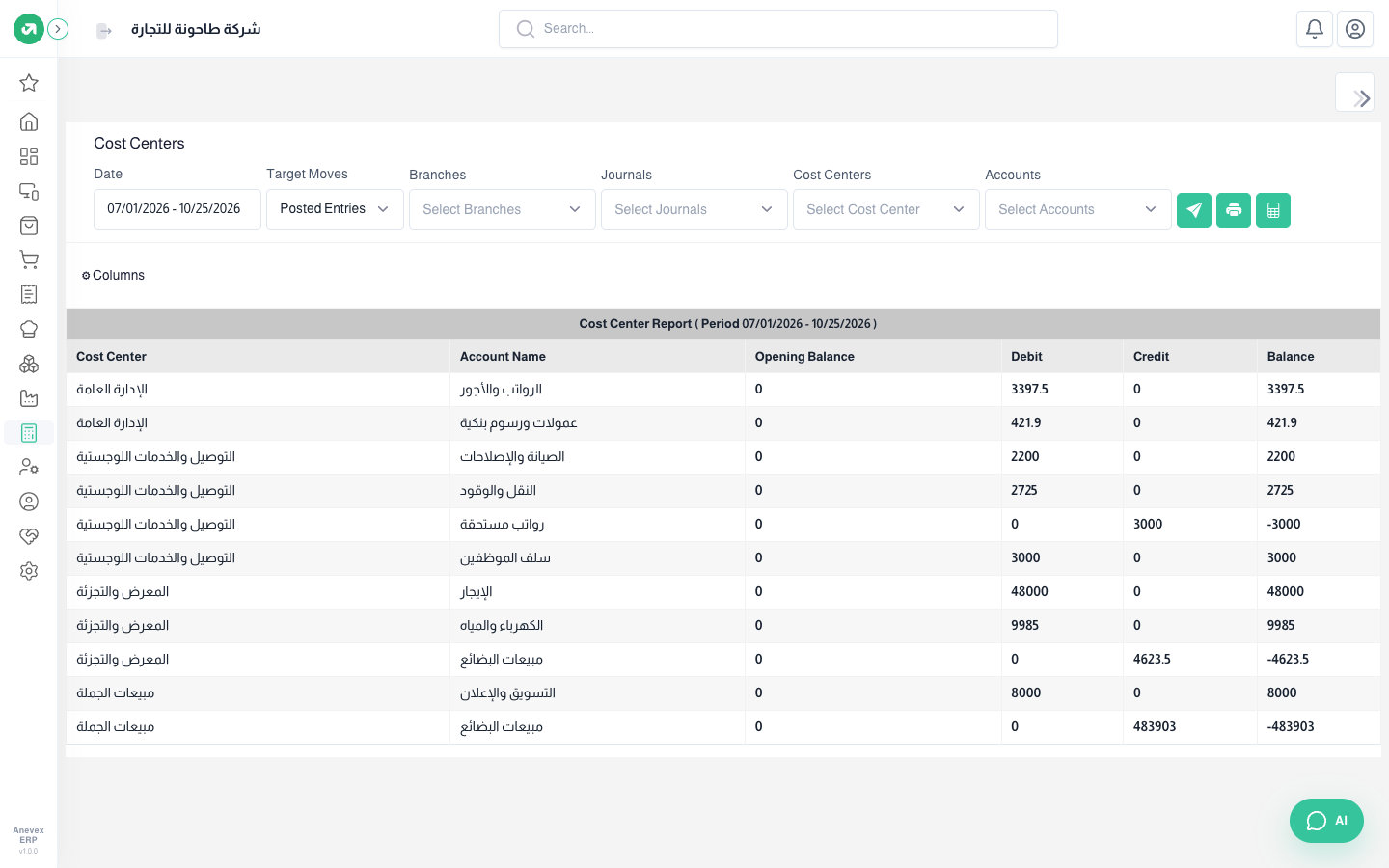Go to home icon in sidebar

coord(29,122)
